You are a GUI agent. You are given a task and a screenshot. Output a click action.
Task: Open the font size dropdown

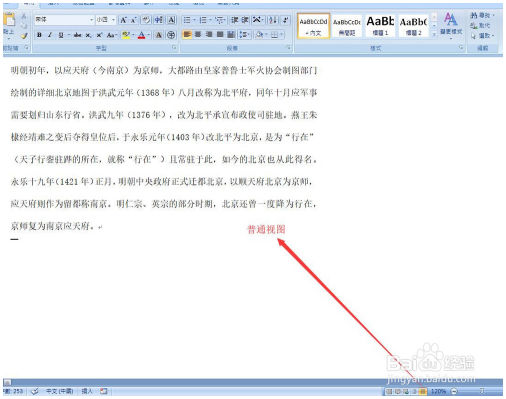click(x=106, y=20)
